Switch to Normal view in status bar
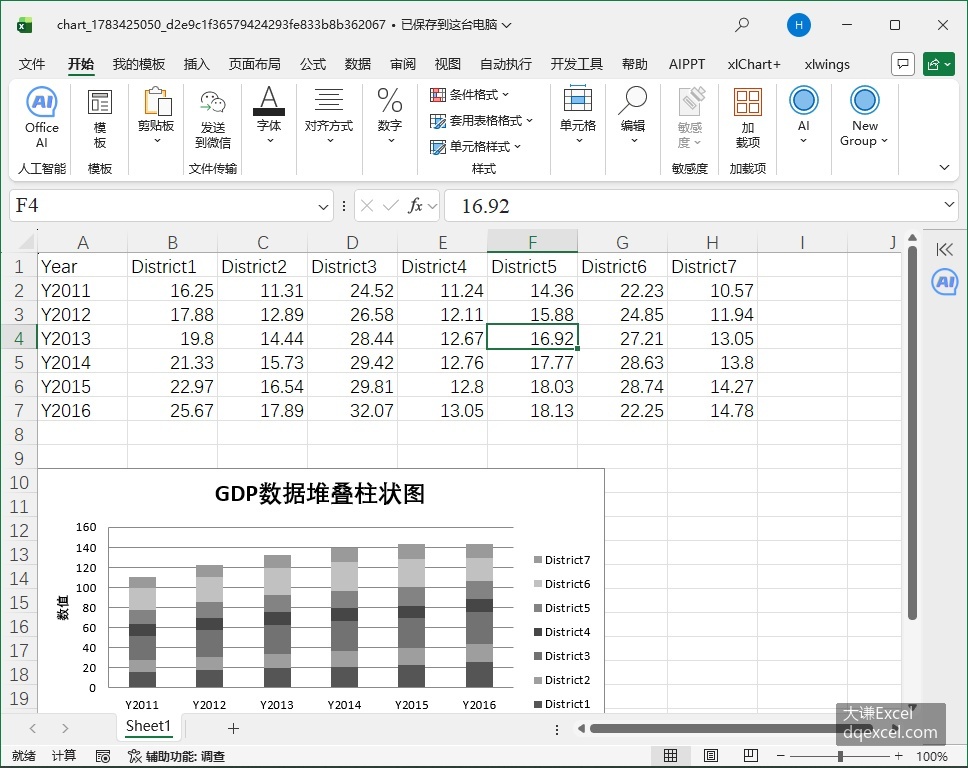Image resolution: width=968 pixels, height=768 pixels. point(670,755)
